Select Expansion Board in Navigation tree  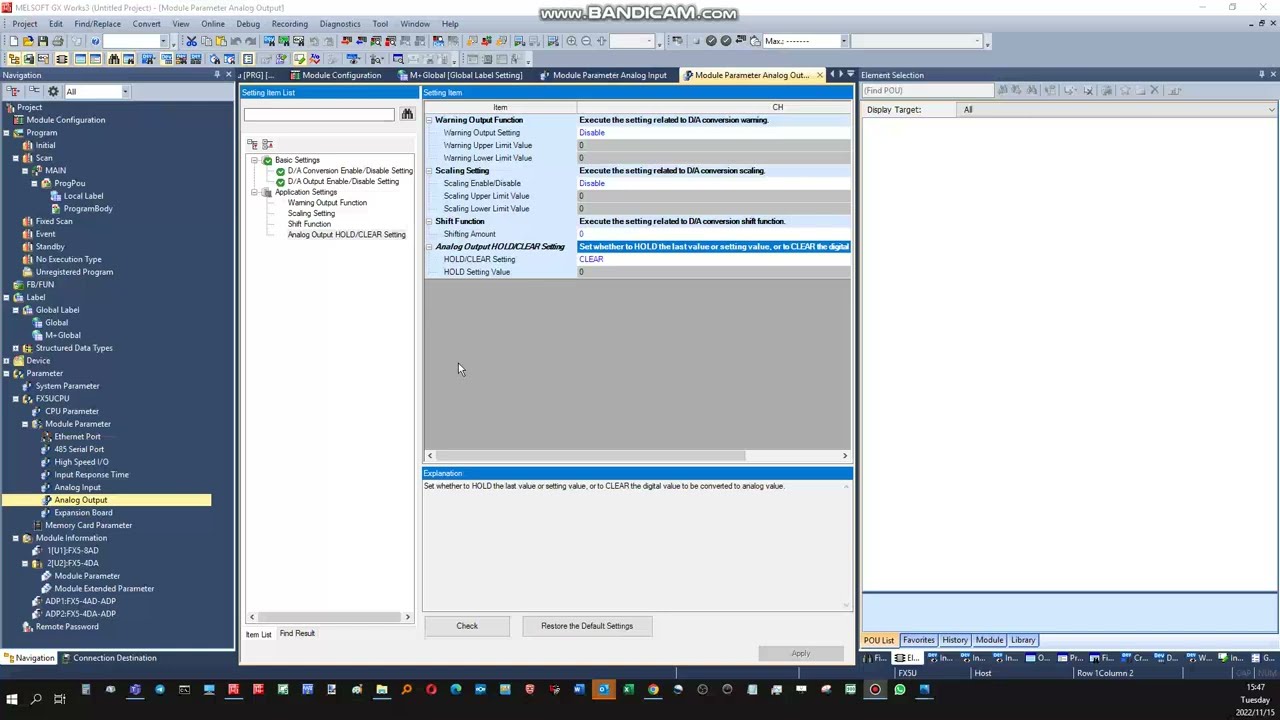[83, 513]
